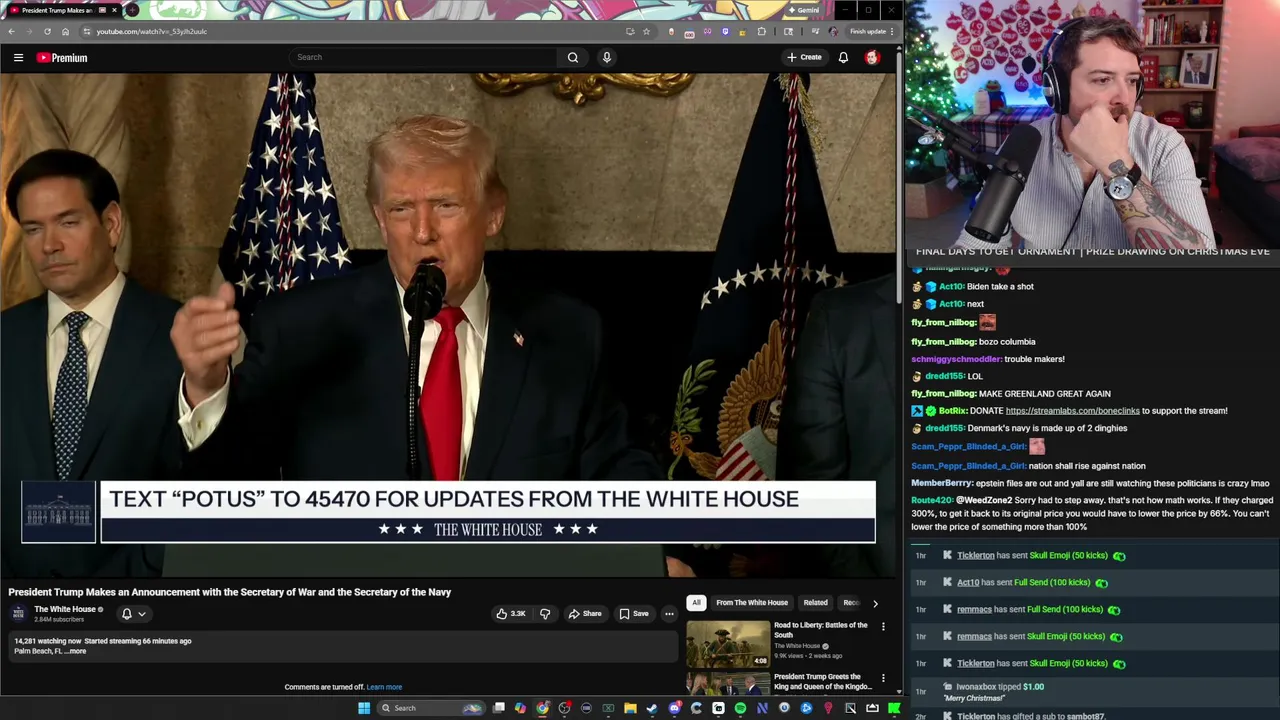Go to the YouTube Premium home logo
The height and width of the screenshot is (720, 1280).
pyautogui.click(x=62, y=58)
